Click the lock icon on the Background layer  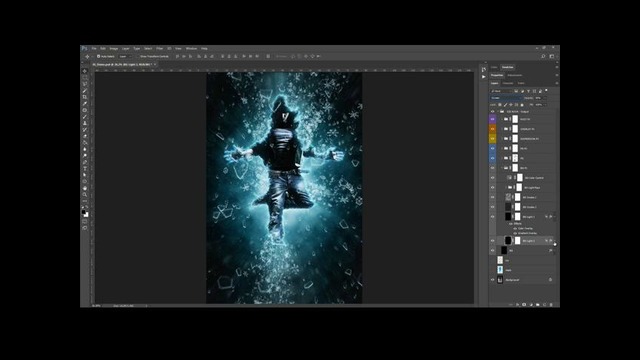tap(550, 280)
